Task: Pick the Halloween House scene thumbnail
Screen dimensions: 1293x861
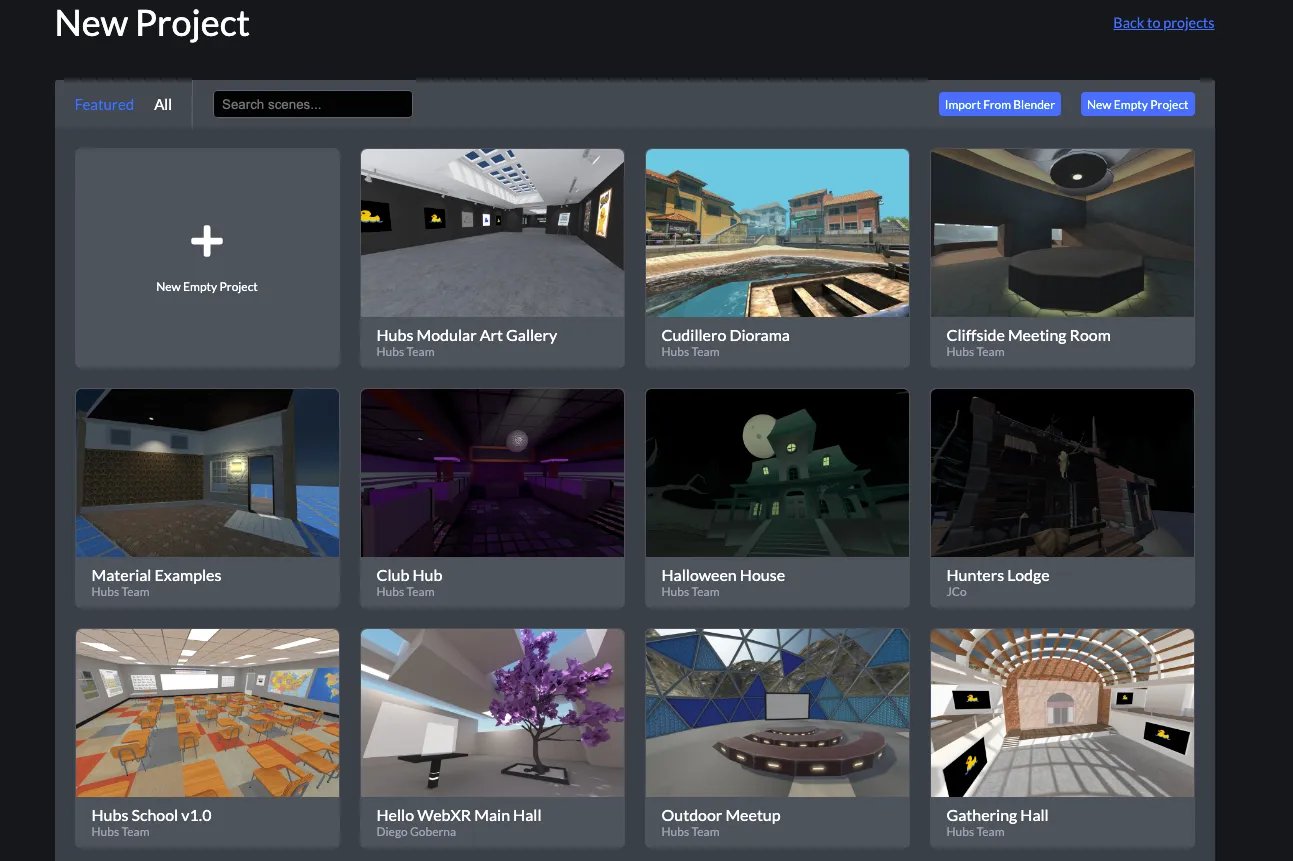Action: 777,473
